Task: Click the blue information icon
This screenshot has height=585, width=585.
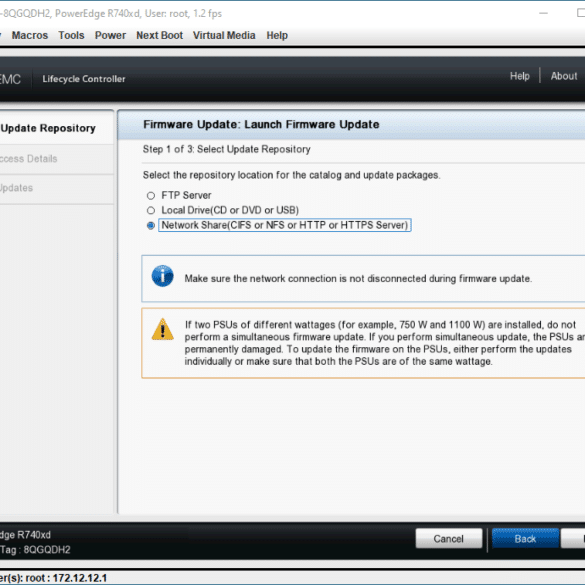Action: (x=163, y=276)
